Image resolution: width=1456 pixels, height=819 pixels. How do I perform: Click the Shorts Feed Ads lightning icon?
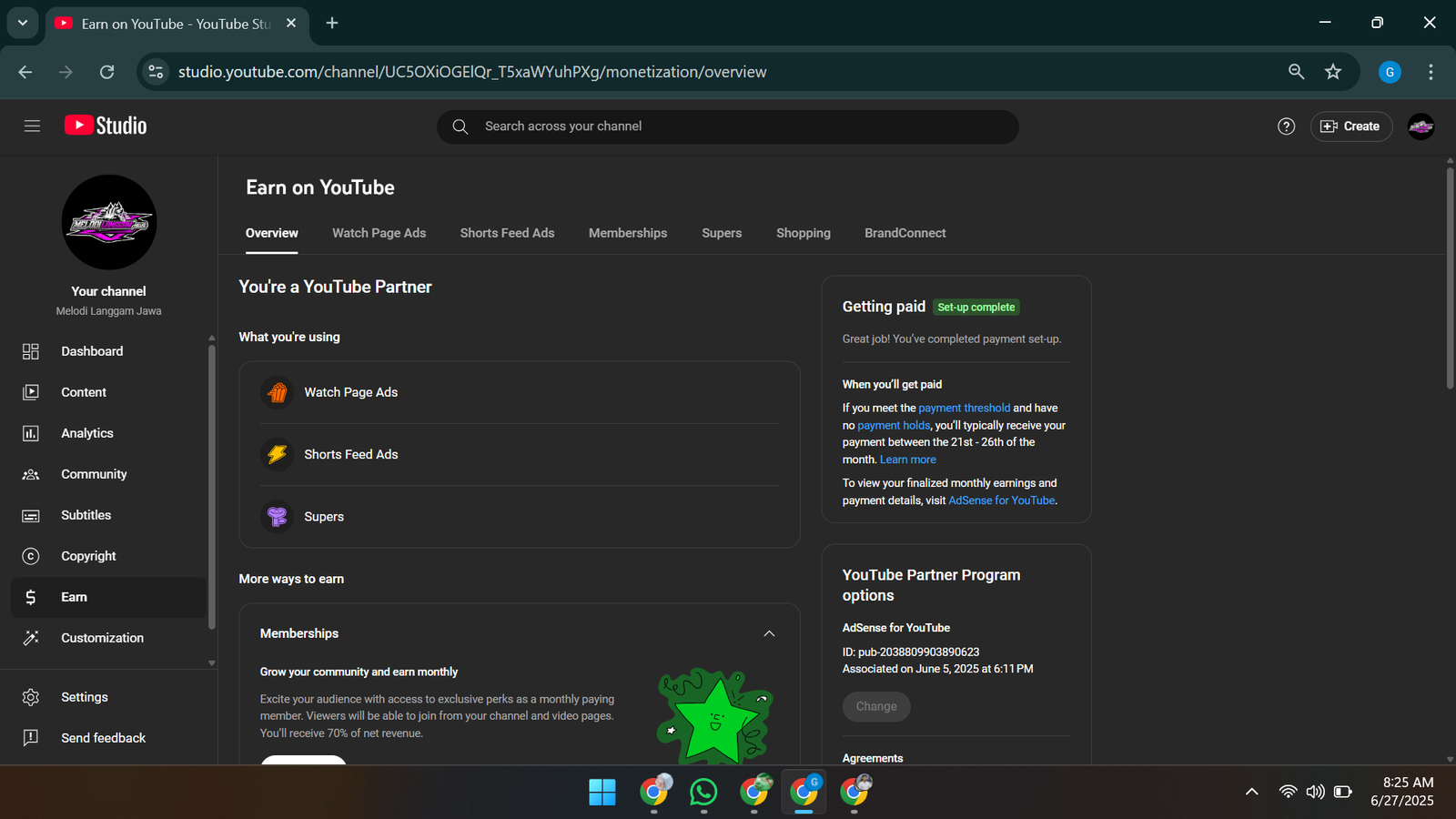click(278, 454)
